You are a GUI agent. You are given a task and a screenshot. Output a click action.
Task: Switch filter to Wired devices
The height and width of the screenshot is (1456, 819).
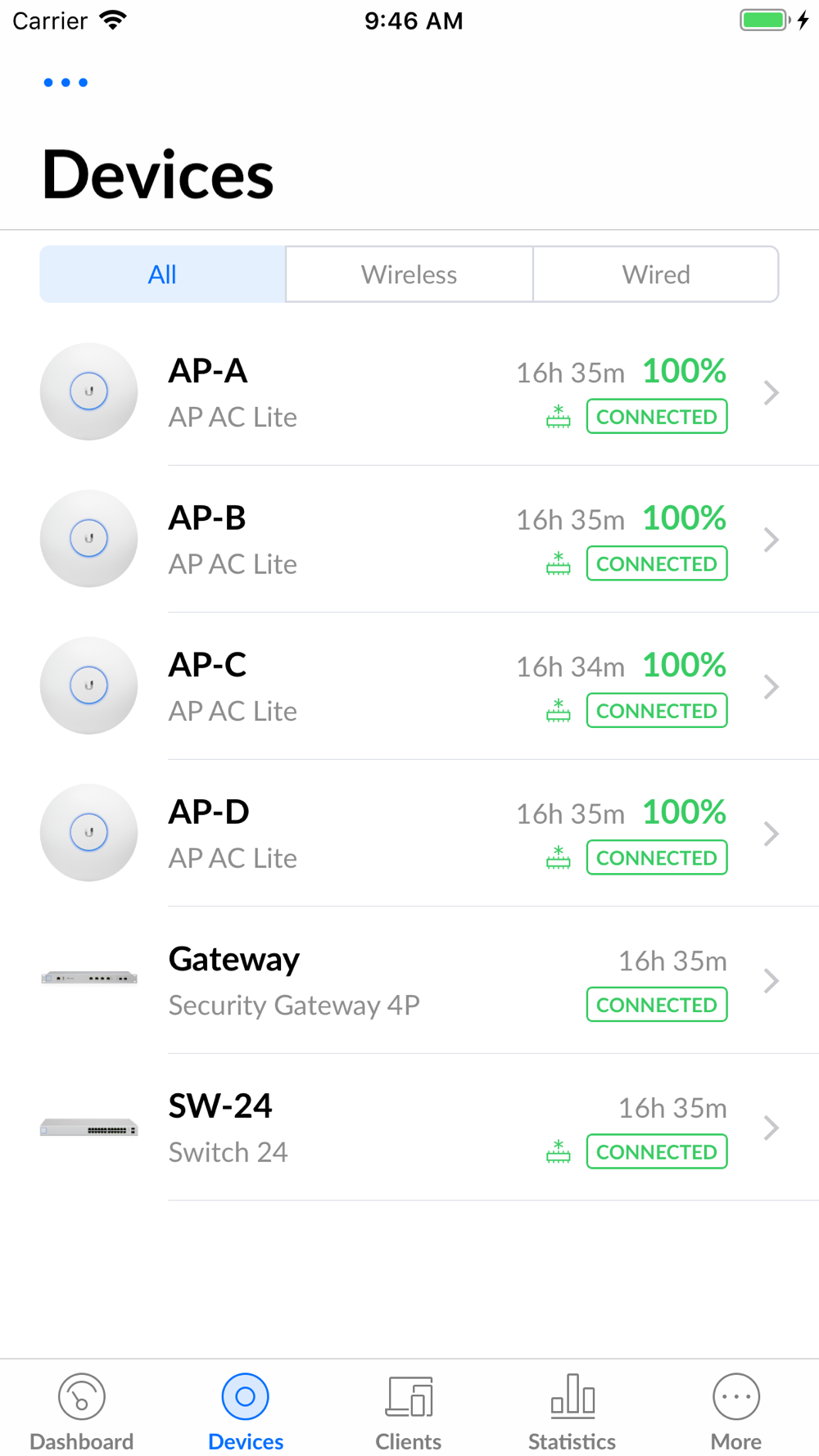click(656, 274)
